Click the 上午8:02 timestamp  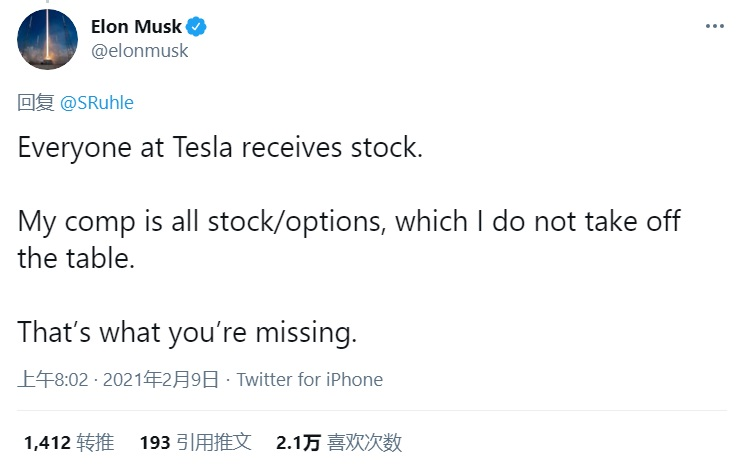53,380
